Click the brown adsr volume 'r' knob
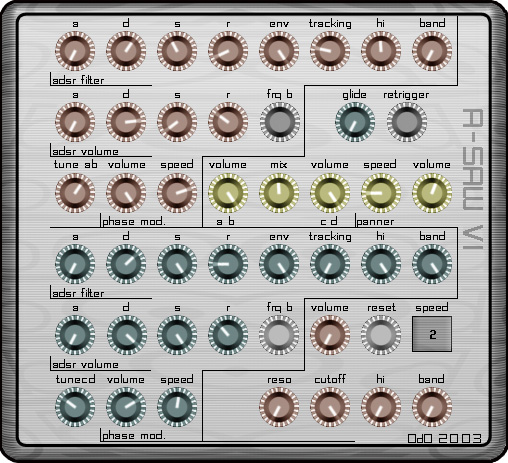The height and width of the screenshot is (463, 508). pos(228,122)
